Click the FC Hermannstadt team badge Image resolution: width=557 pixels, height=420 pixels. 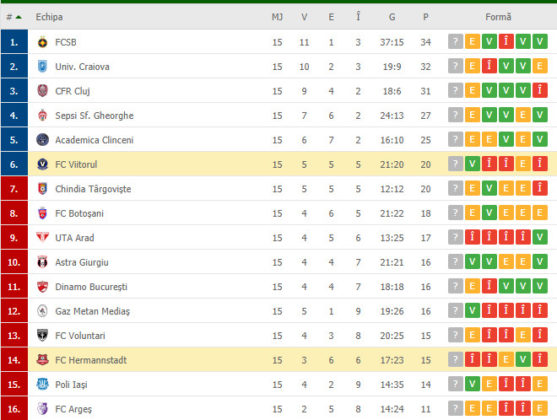pos(43,360)
